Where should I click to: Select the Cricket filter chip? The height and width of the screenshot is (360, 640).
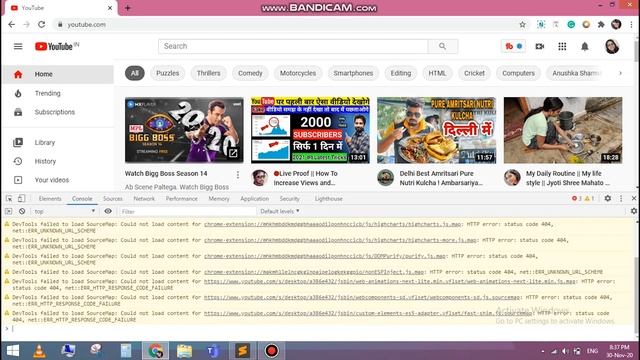tap(474, 73)
